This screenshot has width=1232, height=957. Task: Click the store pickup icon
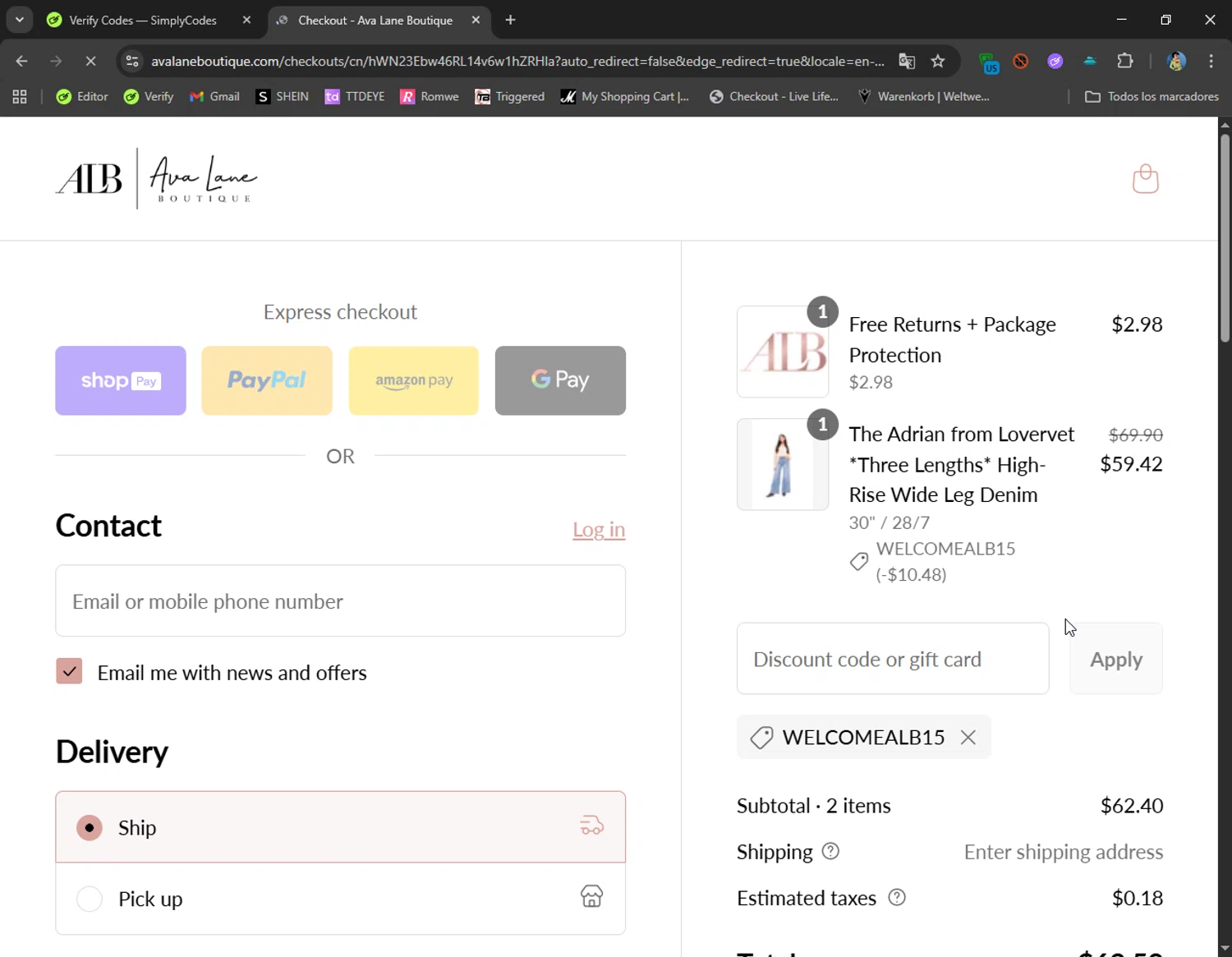(591, 896)
